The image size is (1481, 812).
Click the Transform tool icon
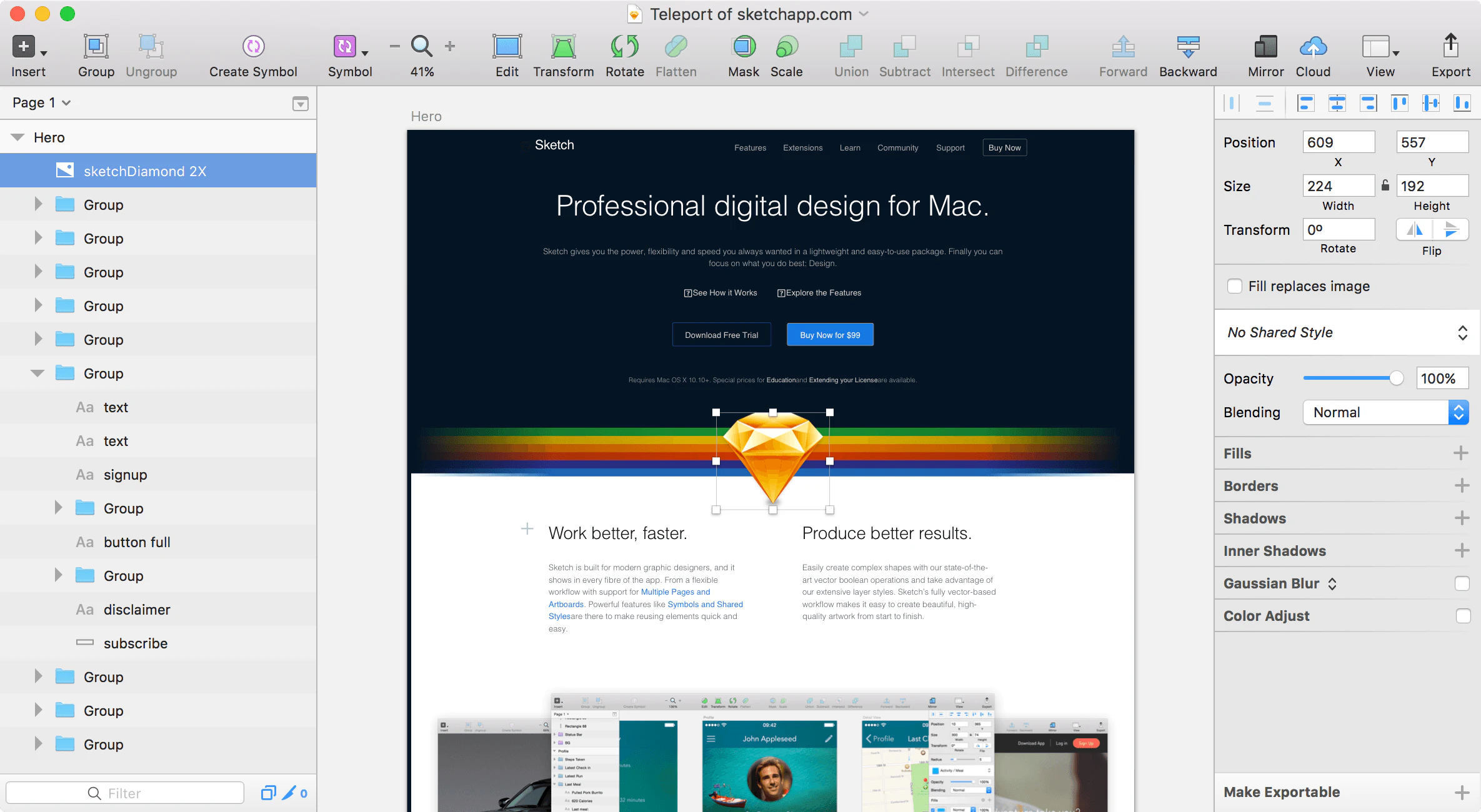pyautogui.click(x=563, y=47)
